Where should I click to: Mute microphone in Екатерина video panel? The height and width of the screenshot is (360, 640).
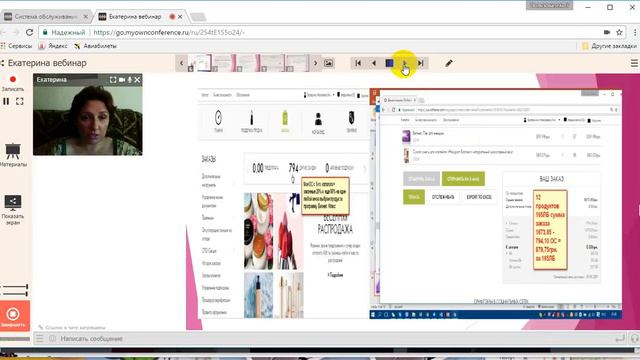click(x=130, y=80)
